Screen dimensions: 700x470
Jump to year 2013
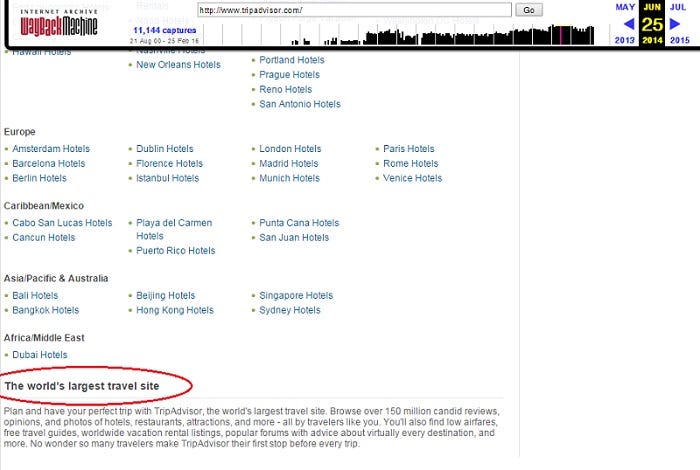click(625, 40)
